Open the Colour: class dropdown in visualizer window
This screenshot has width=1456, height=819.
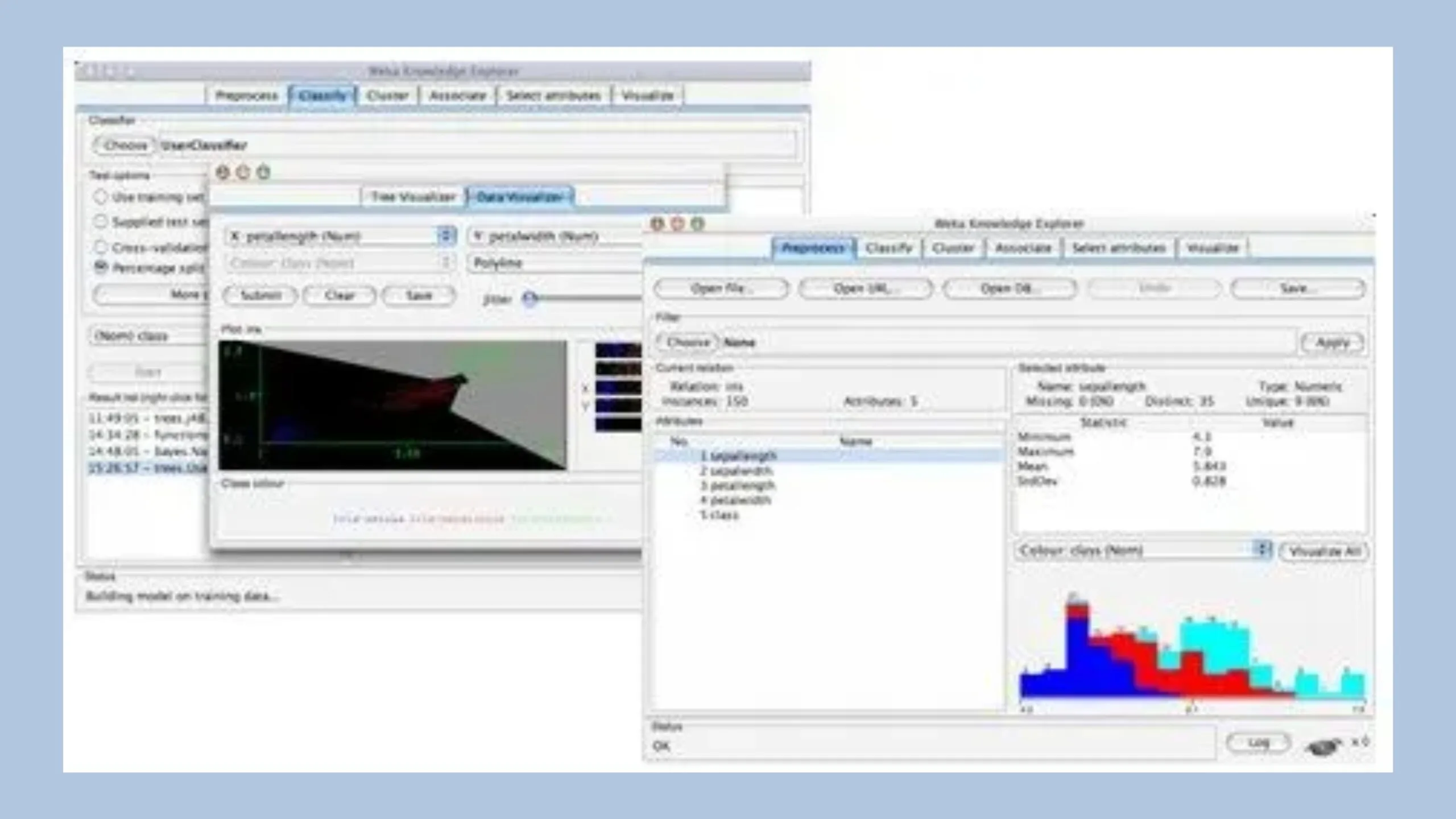click(340, 263)
